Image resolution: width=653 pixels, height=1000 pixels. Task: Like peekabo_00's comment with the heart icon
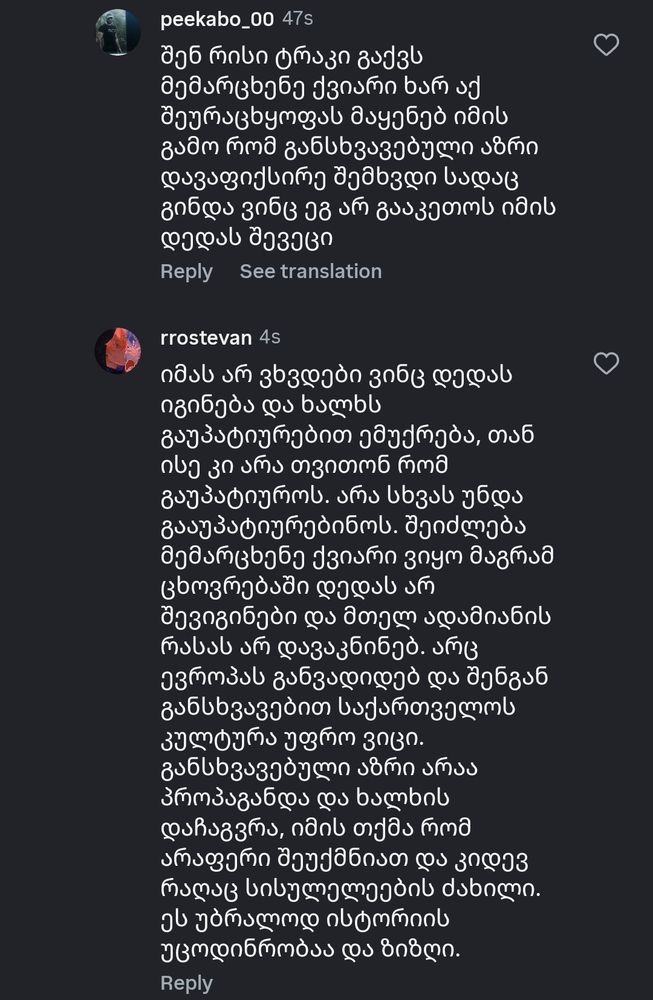click(605, 45)
